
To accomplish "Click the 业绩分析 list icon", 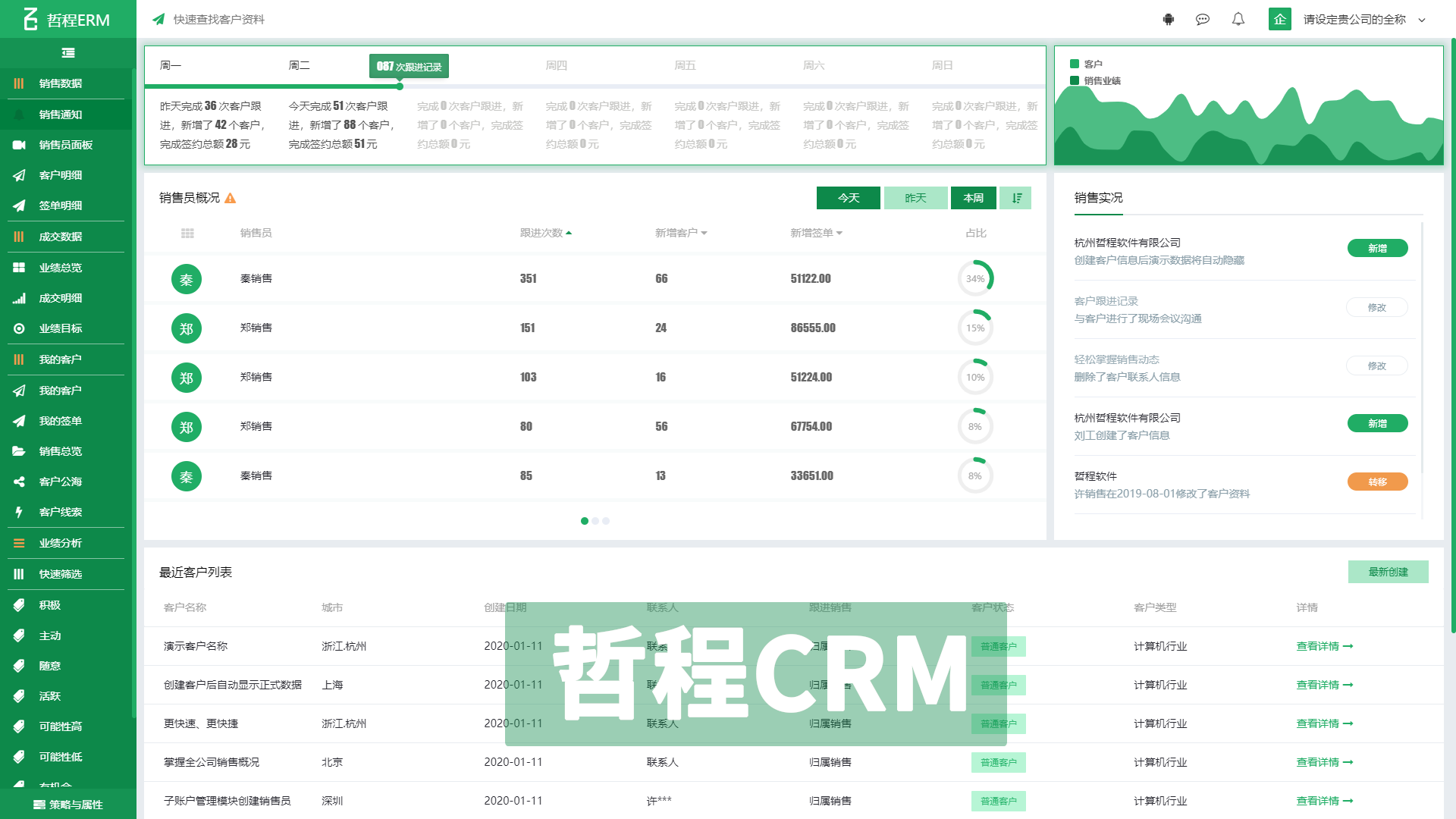I will [x=19, y=543].
